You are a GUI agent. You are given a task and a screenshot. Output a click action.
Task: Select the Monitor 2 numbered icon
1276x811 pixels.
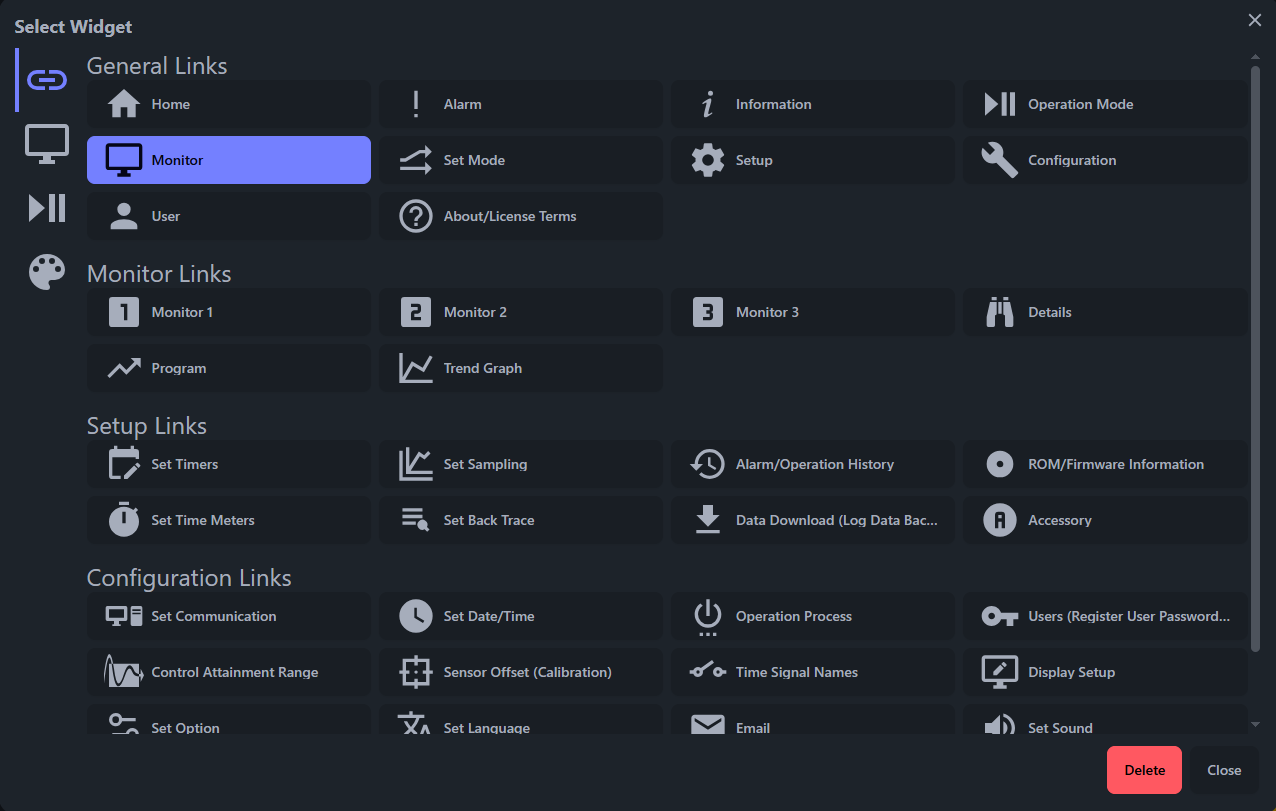[416, 312]
